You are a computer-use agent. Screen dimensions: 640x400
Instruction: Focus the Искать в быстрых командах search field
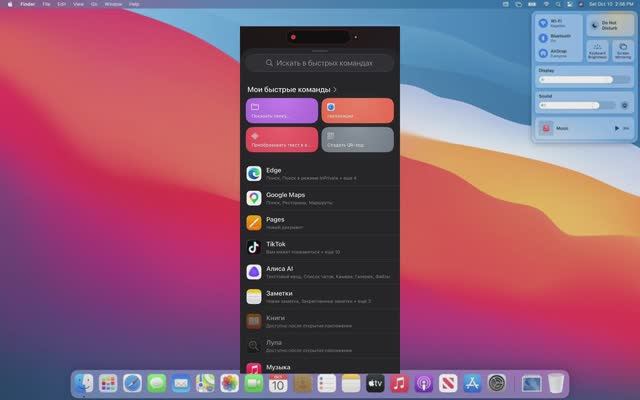(320, 63)
